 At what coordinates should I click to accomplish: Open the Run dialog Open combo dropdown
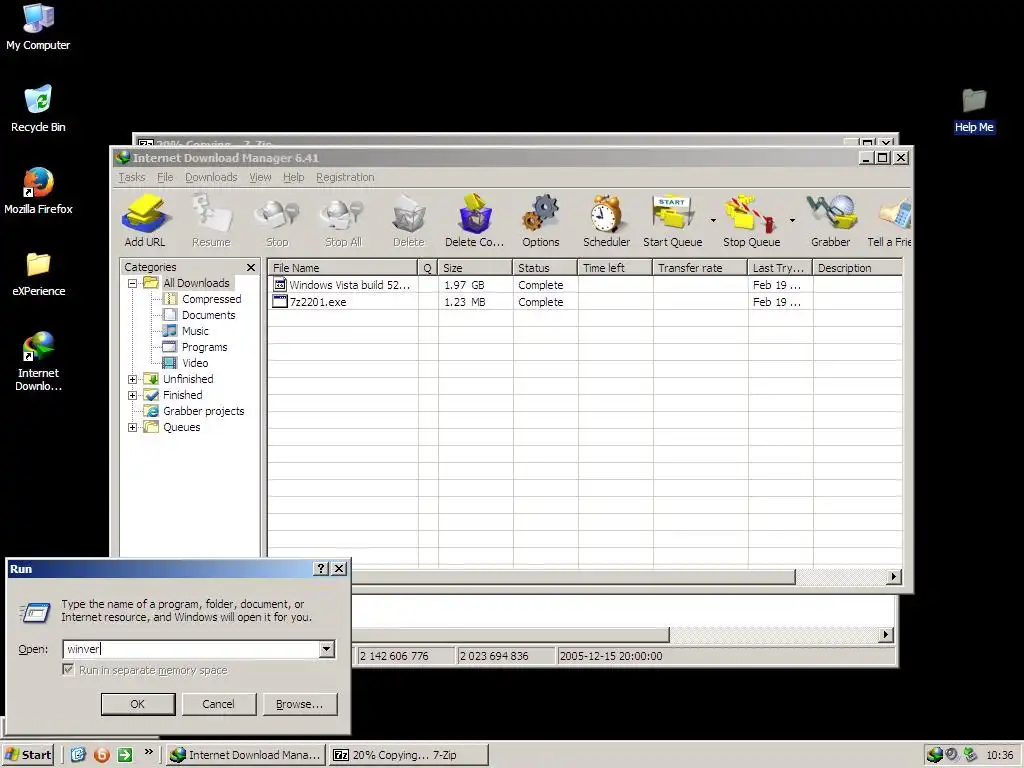[x=327, y=648]
